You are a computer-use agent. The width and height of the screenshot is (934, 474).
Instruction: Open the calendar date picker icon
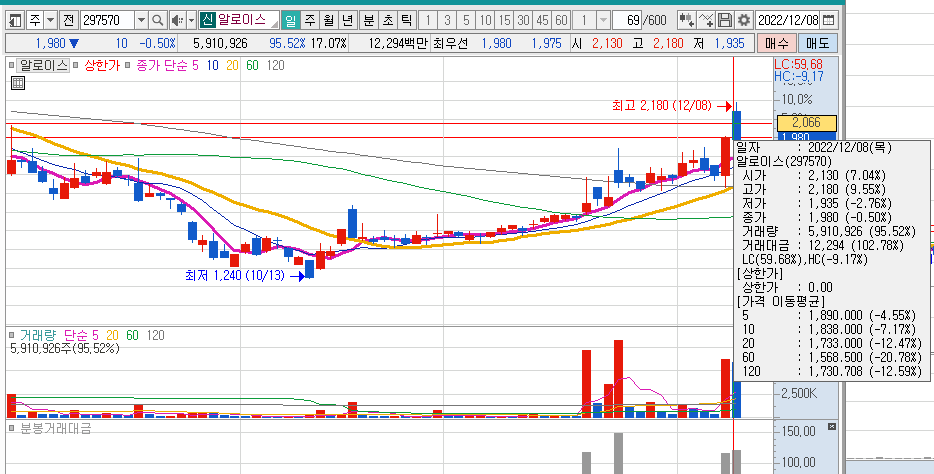828,20
